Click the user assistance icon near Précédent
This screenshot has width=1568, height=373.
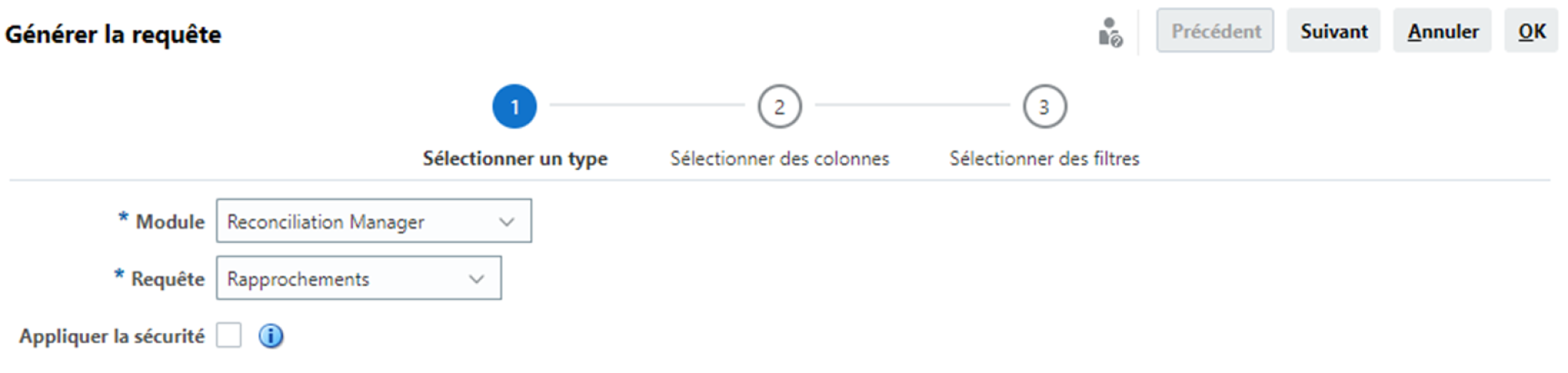pyautogui.click(x=1110, y=32)
